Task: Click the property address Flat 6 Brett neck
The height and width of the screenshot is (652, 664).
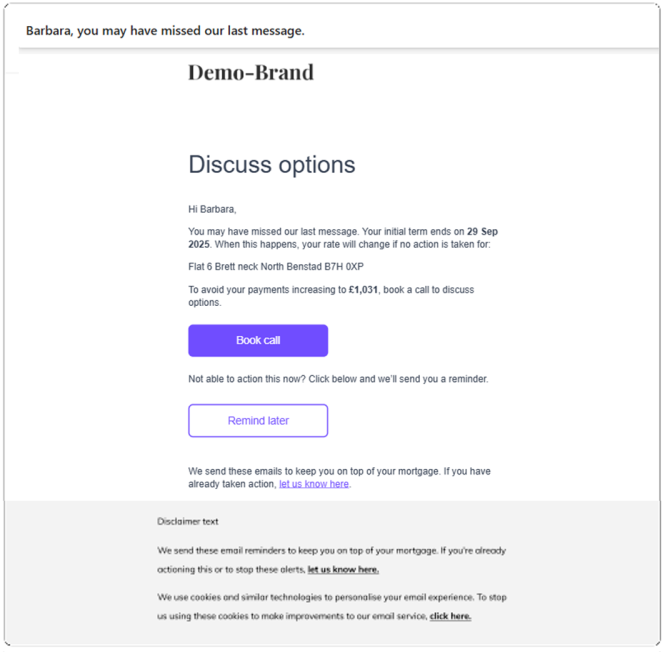Action: pos(276,267)
